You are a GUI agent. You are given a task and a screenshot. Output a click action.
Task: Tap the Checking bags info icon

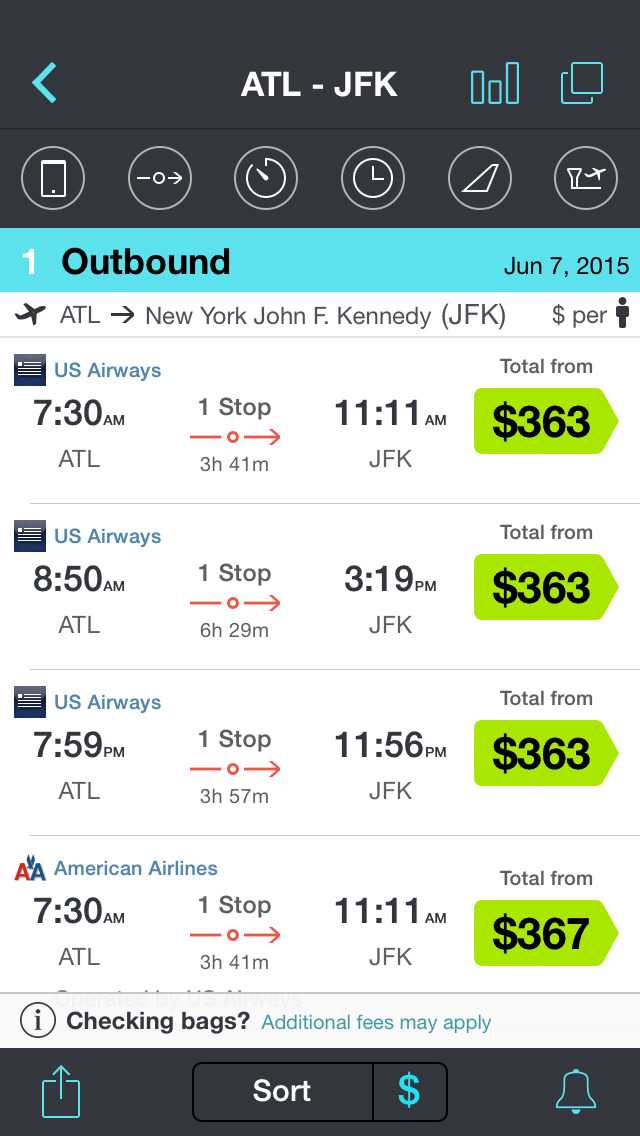tap(38, 1021)
